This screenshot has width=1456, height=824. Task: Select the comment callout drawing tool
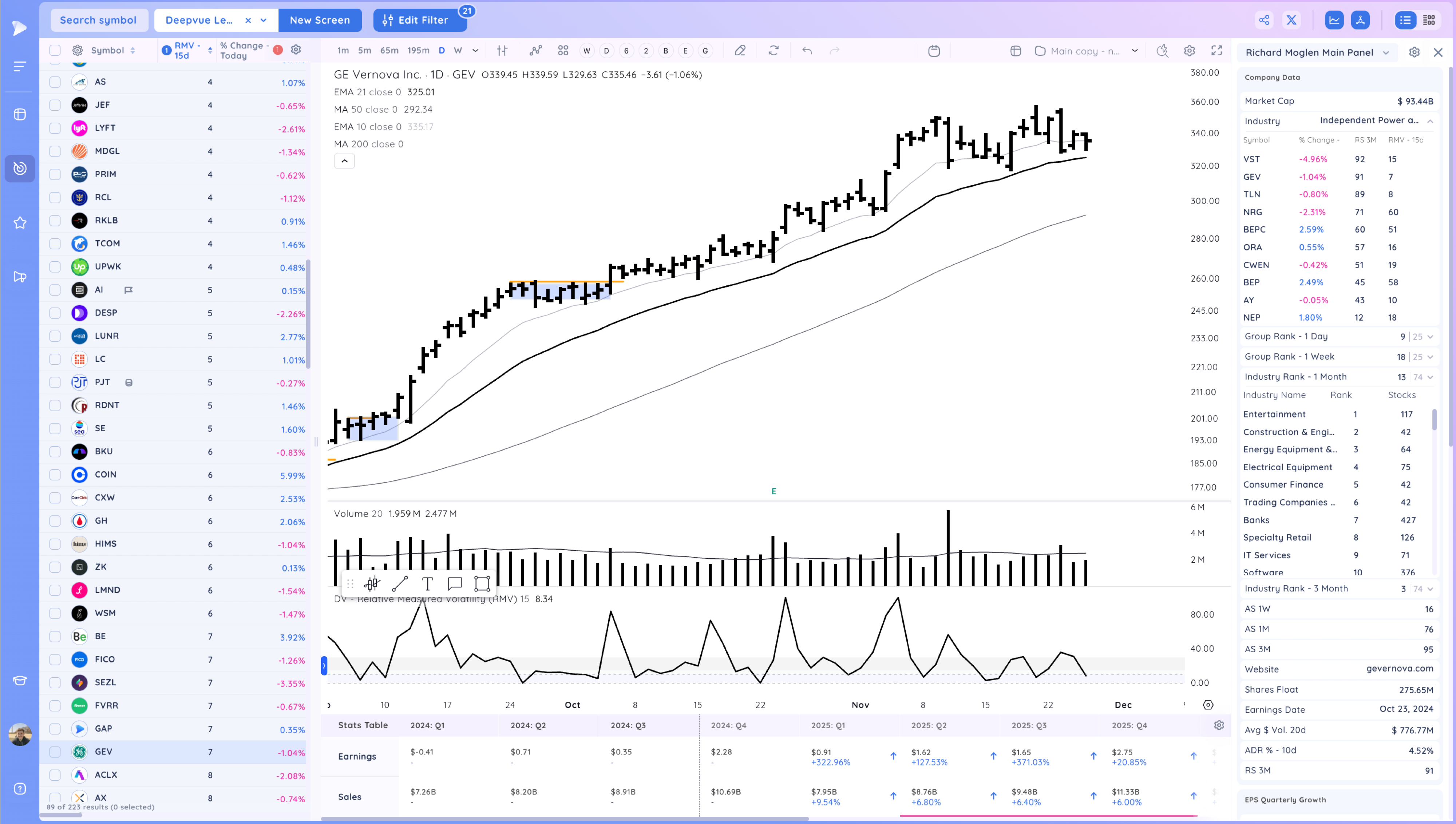point(455,583)
